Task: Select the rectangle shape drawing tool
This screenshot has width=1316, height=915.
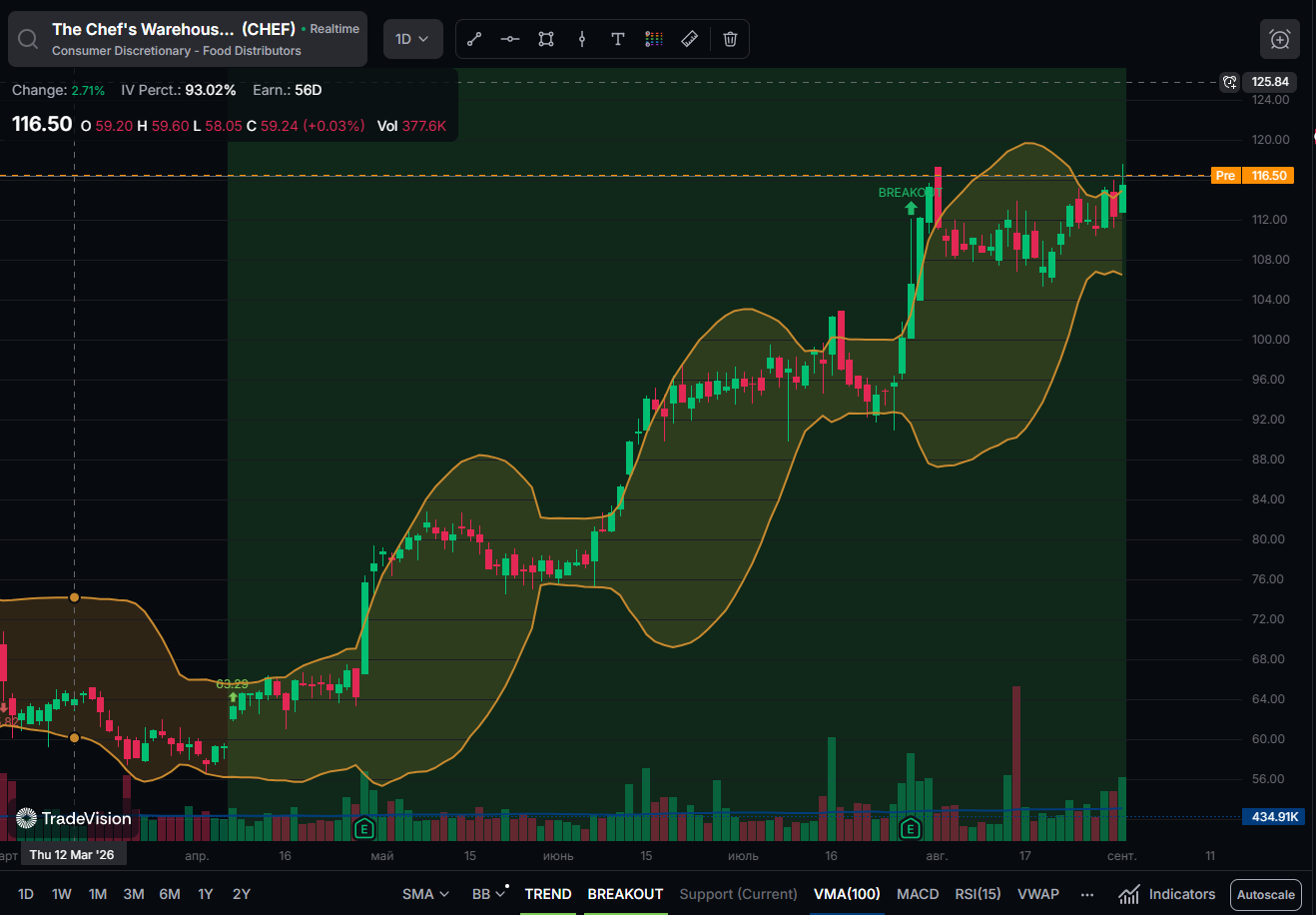Action: (546, 39)
